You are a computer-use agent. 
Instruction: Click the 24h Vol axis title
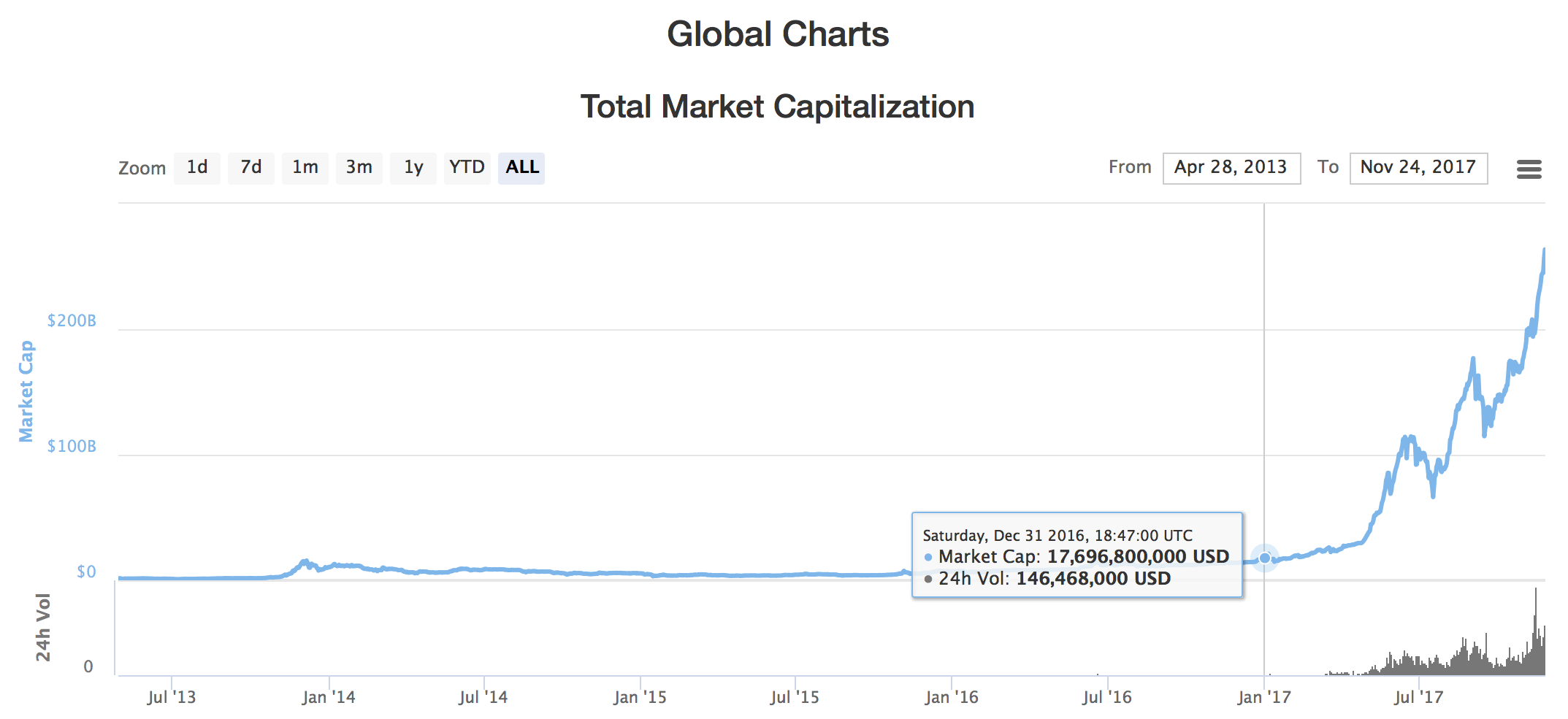[43, 628]
